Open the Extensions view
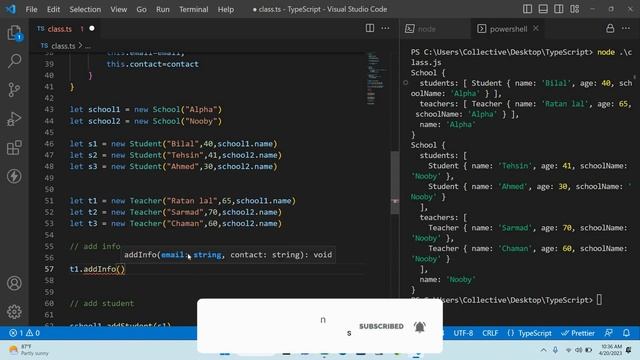This screenshot has height=360, width=640. [14, 147]
